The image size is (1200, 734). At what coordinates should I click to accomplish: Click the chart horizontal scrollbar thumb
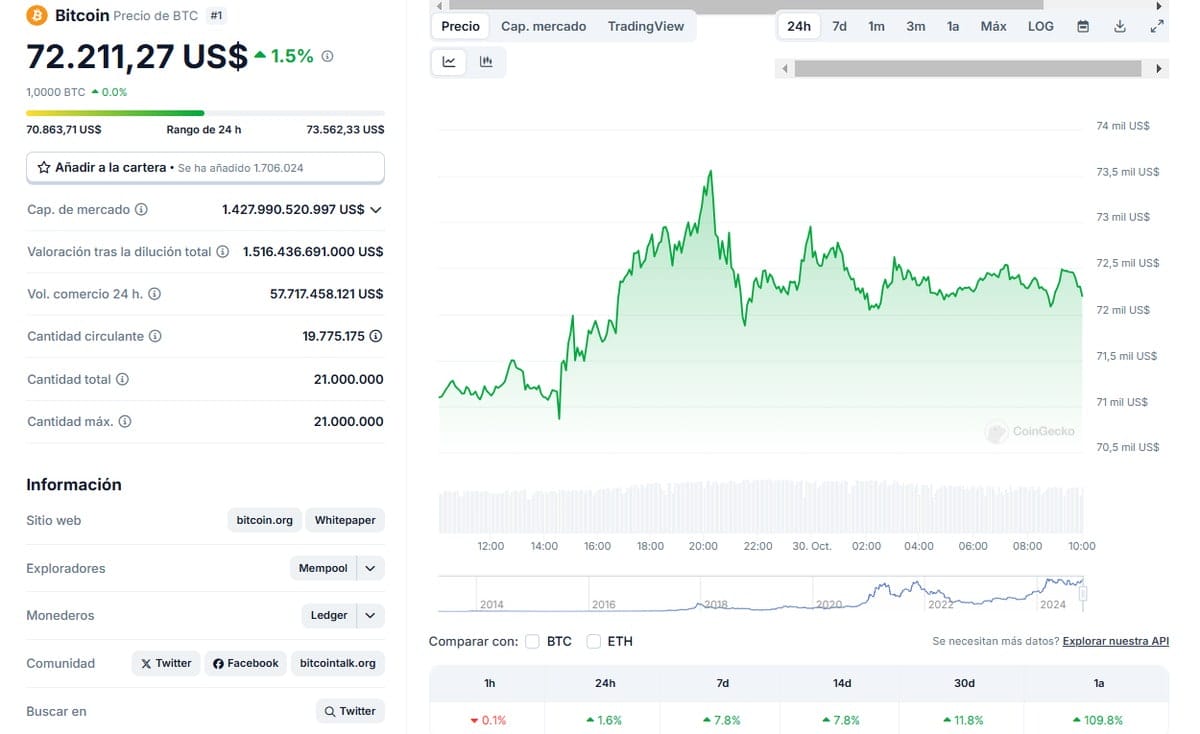point(968,69)
